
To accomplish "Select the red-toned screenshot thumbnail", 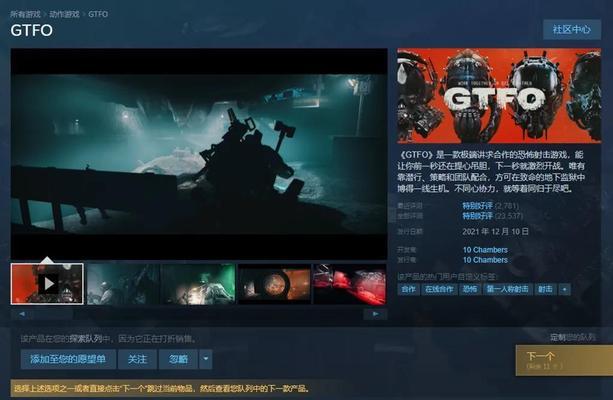I will (350, 284).
